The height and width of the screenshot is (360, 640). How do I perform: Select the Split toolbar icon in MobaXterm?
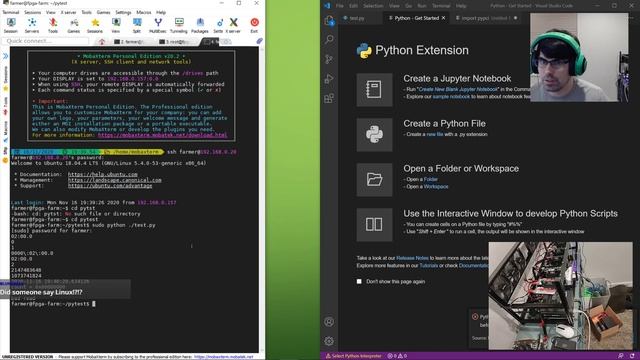(137, 25)
